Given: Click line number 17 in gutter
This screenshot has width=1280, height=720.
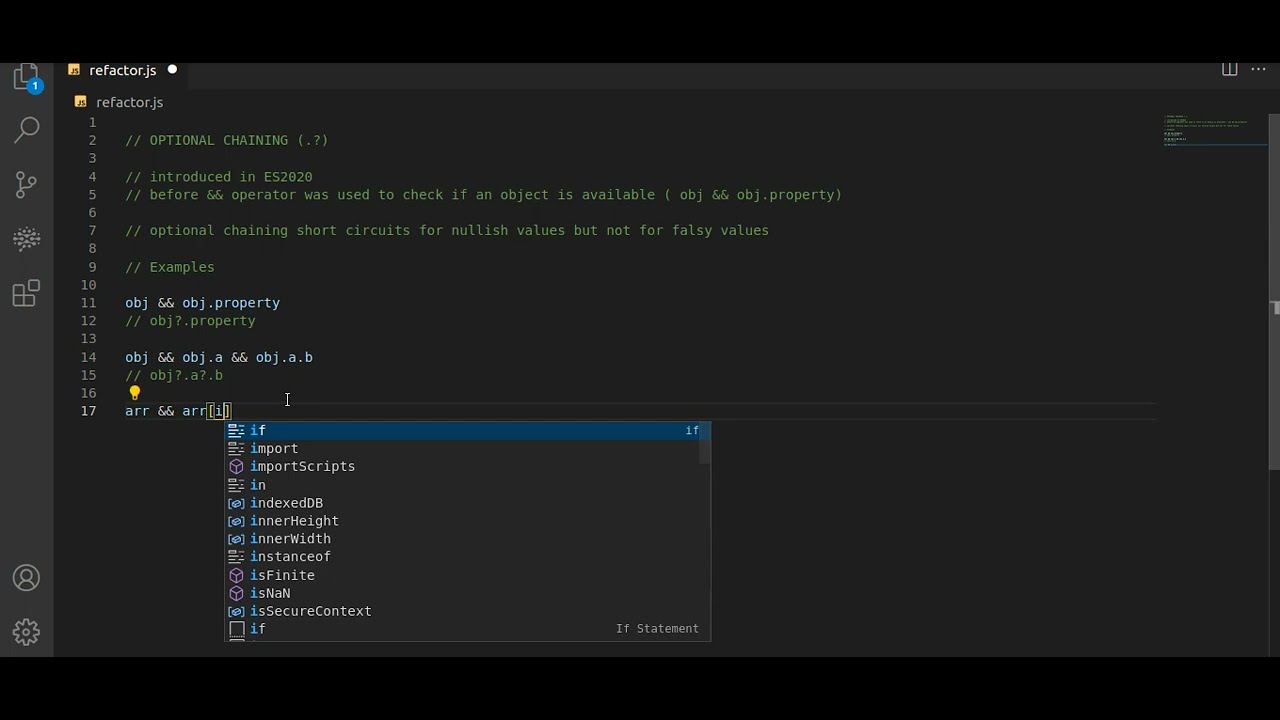Looking at the screenshot, I should tap(89, 411).
